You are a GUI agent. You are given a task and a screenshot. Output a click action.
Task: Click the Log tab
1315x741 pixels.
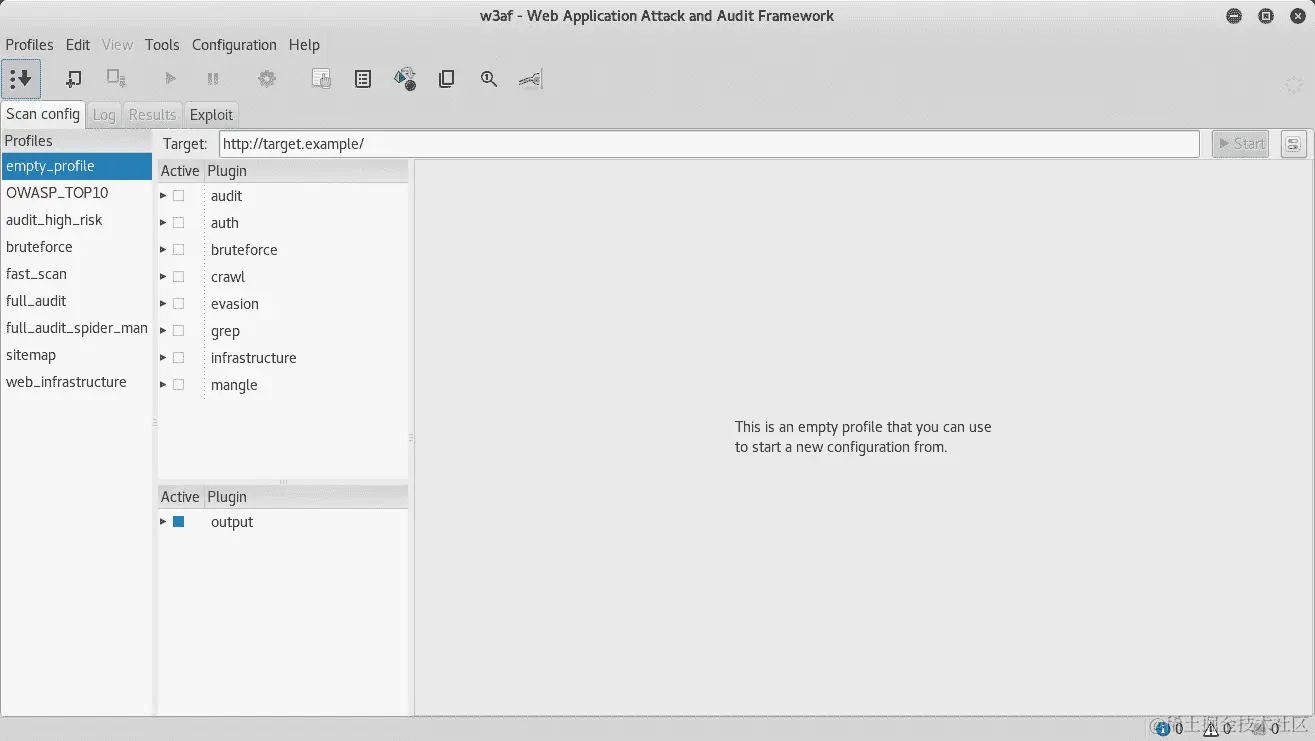click(104, 115)
